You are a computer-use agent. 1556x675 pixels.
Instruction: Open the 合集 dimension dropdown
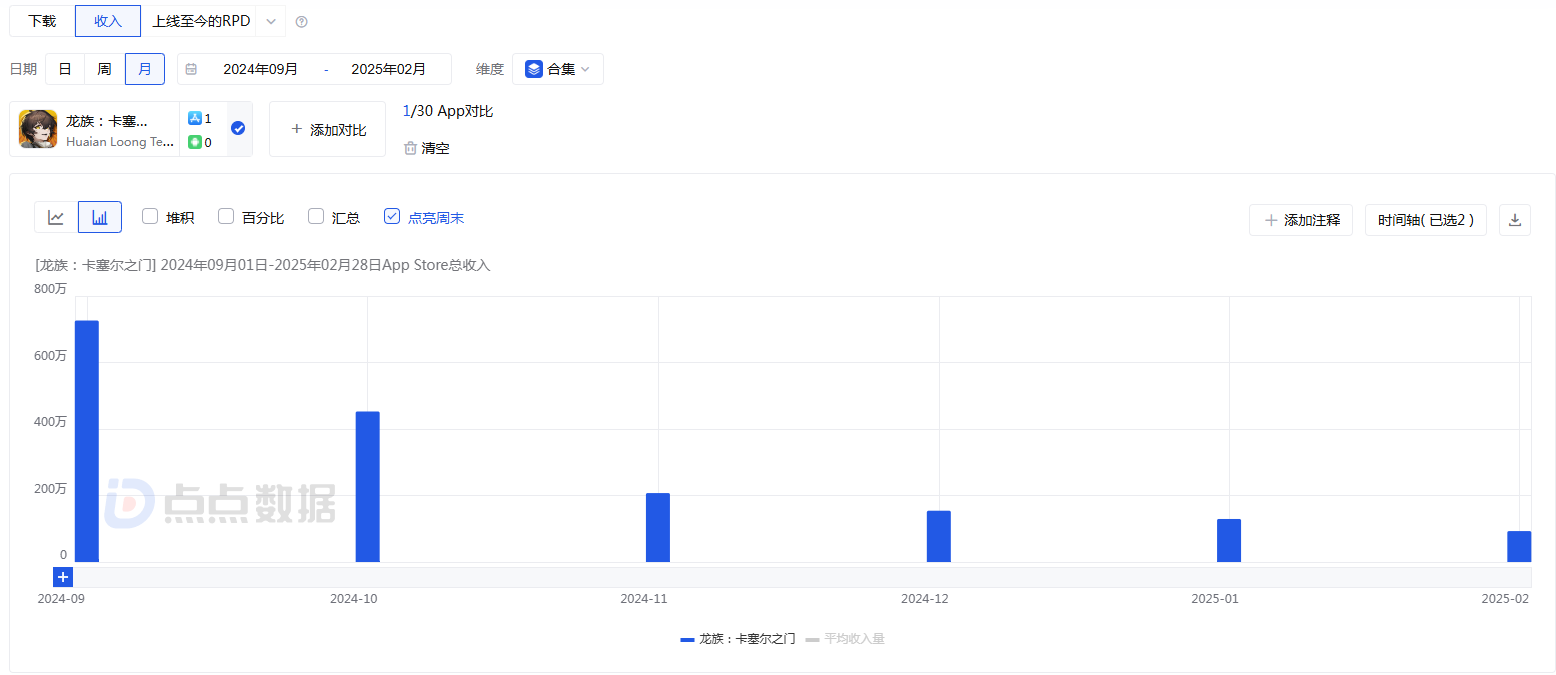pyautogui.click(x=557, y=69)
